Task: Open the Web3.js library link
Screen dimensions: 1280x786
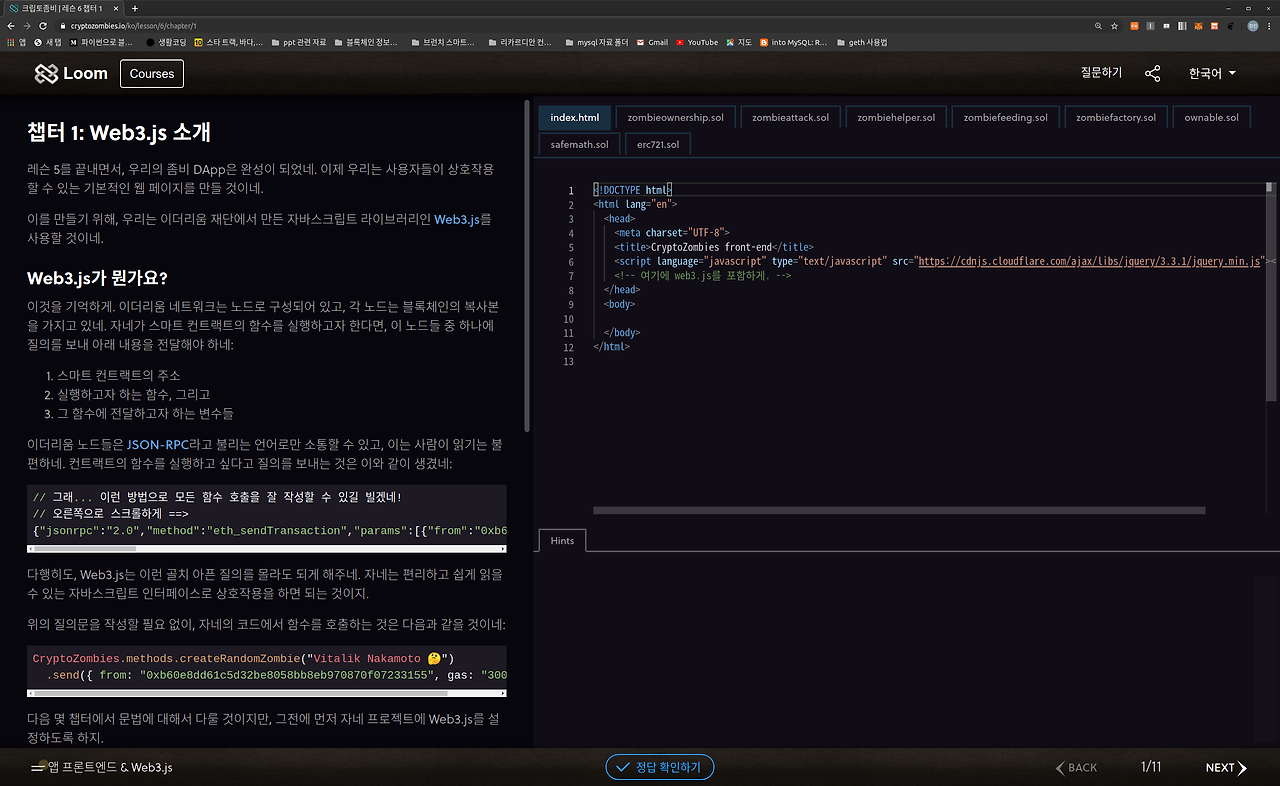Action: tap(459, 219)
